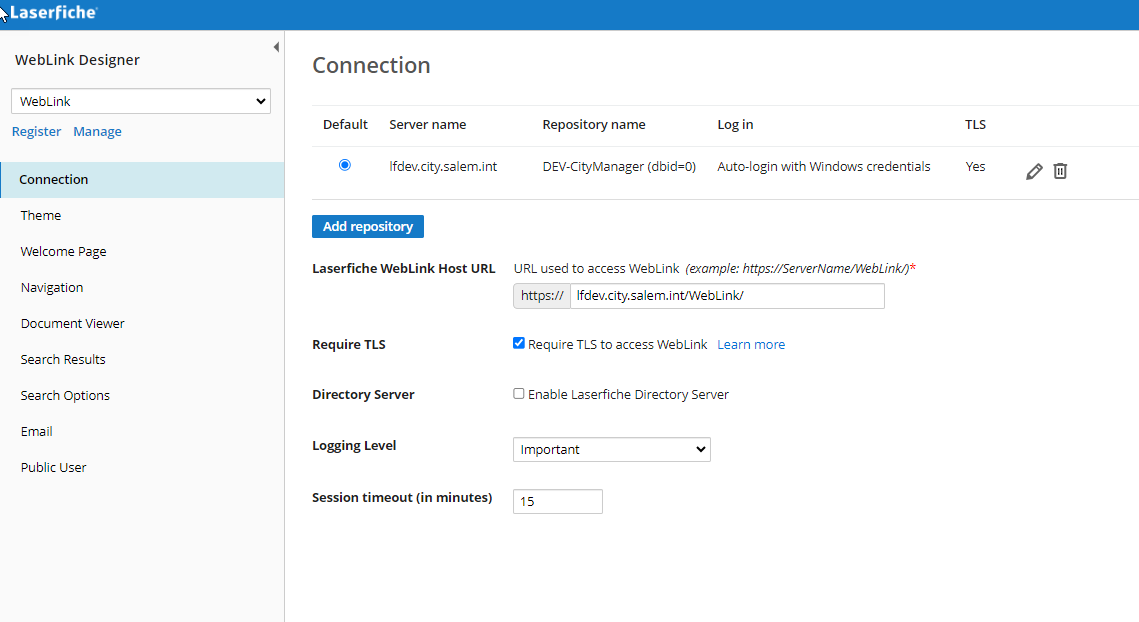Open the Public User section

click(53, 467)
